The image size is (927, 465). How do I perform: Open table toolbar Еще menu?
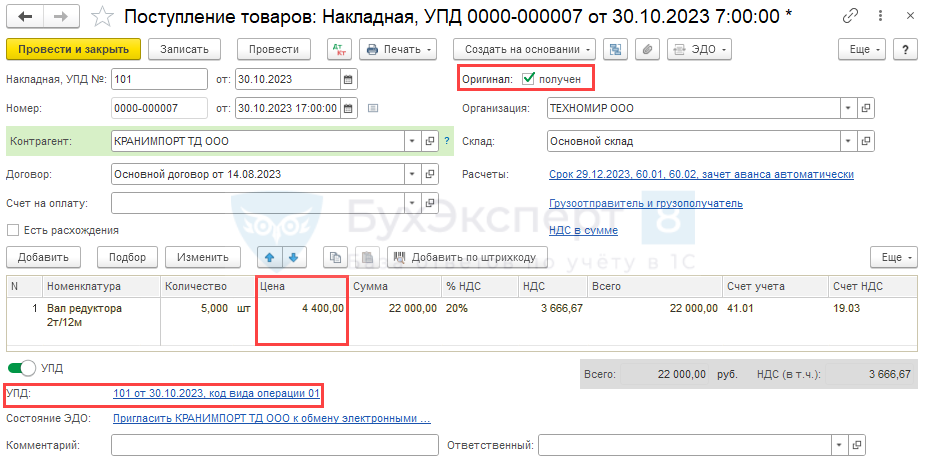pyautogui.click(x=894, y=257)
